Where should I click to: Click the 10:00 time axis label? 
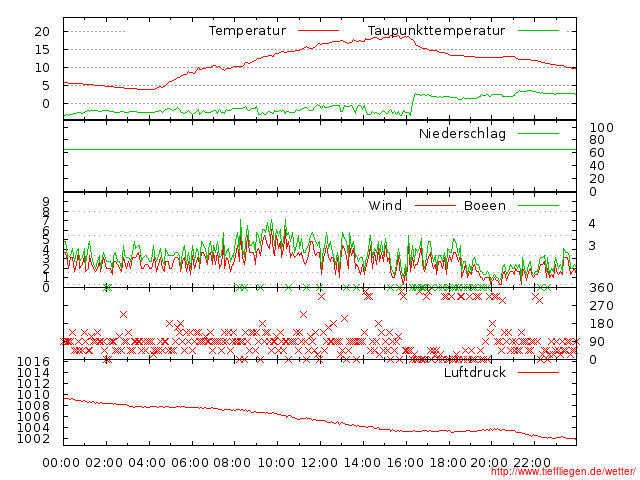coord(276,463)
